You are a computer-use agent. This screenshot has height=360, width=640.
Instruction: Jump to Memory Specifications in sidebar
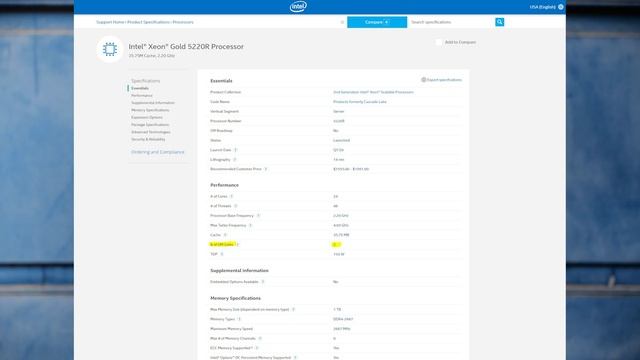[x=150, y=110]
